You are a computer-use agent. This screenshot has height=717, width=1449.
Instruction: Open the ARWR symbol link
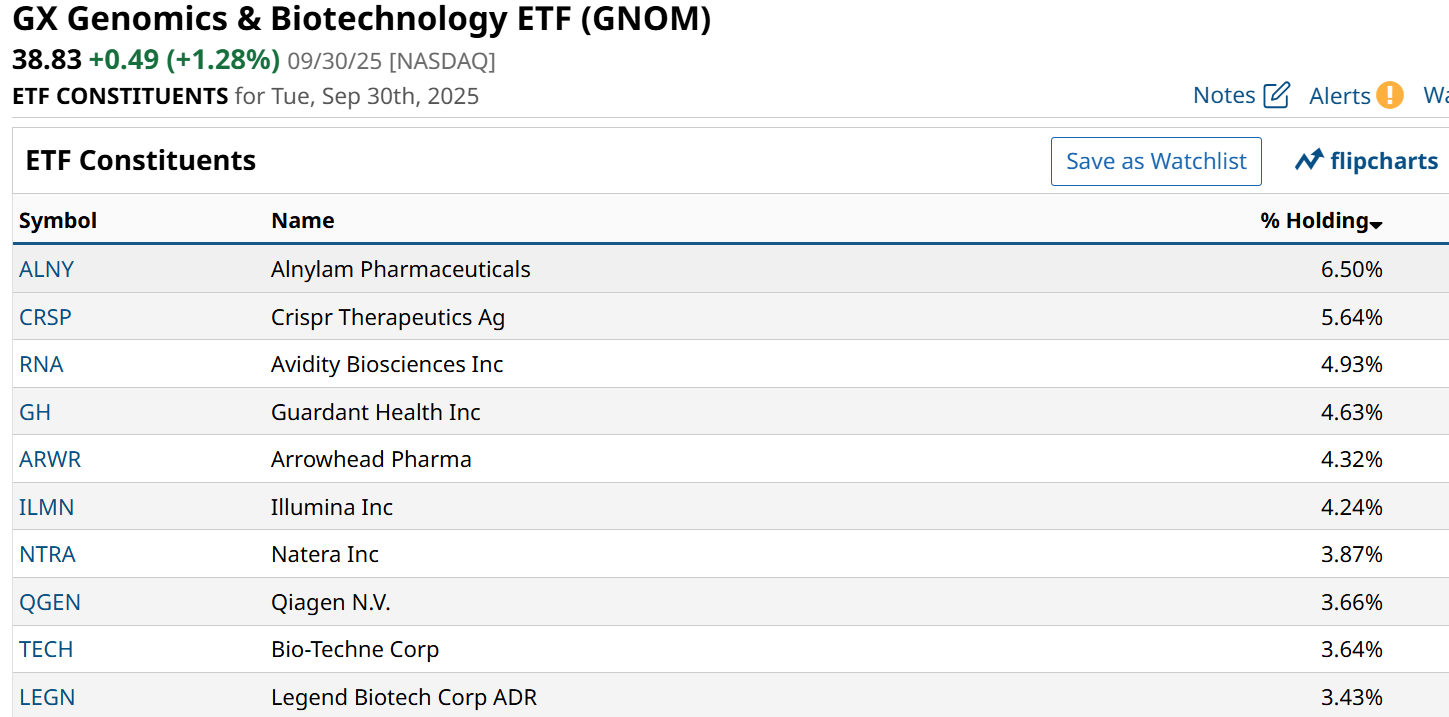coord(50,459)
